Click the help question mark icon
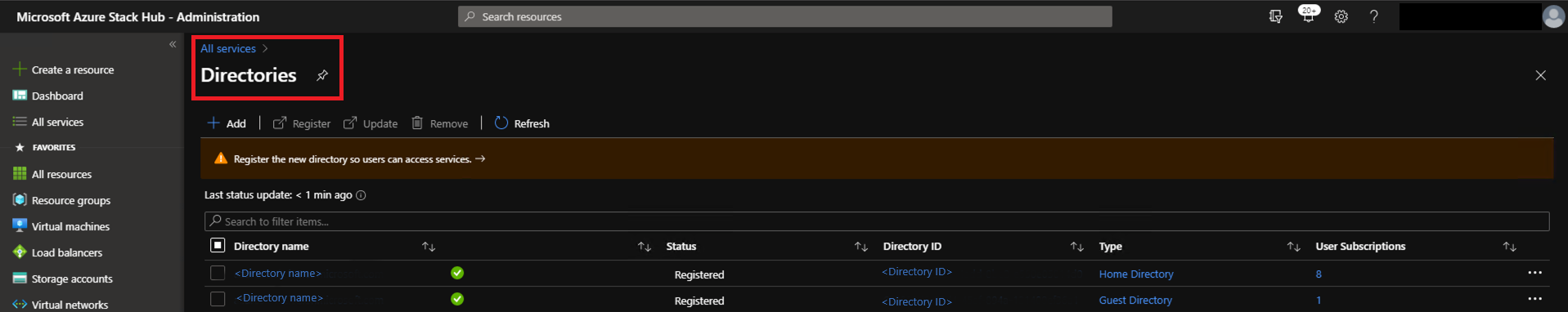Image resolution: width=1568 pixels, height=312 pixels. 1374,16
